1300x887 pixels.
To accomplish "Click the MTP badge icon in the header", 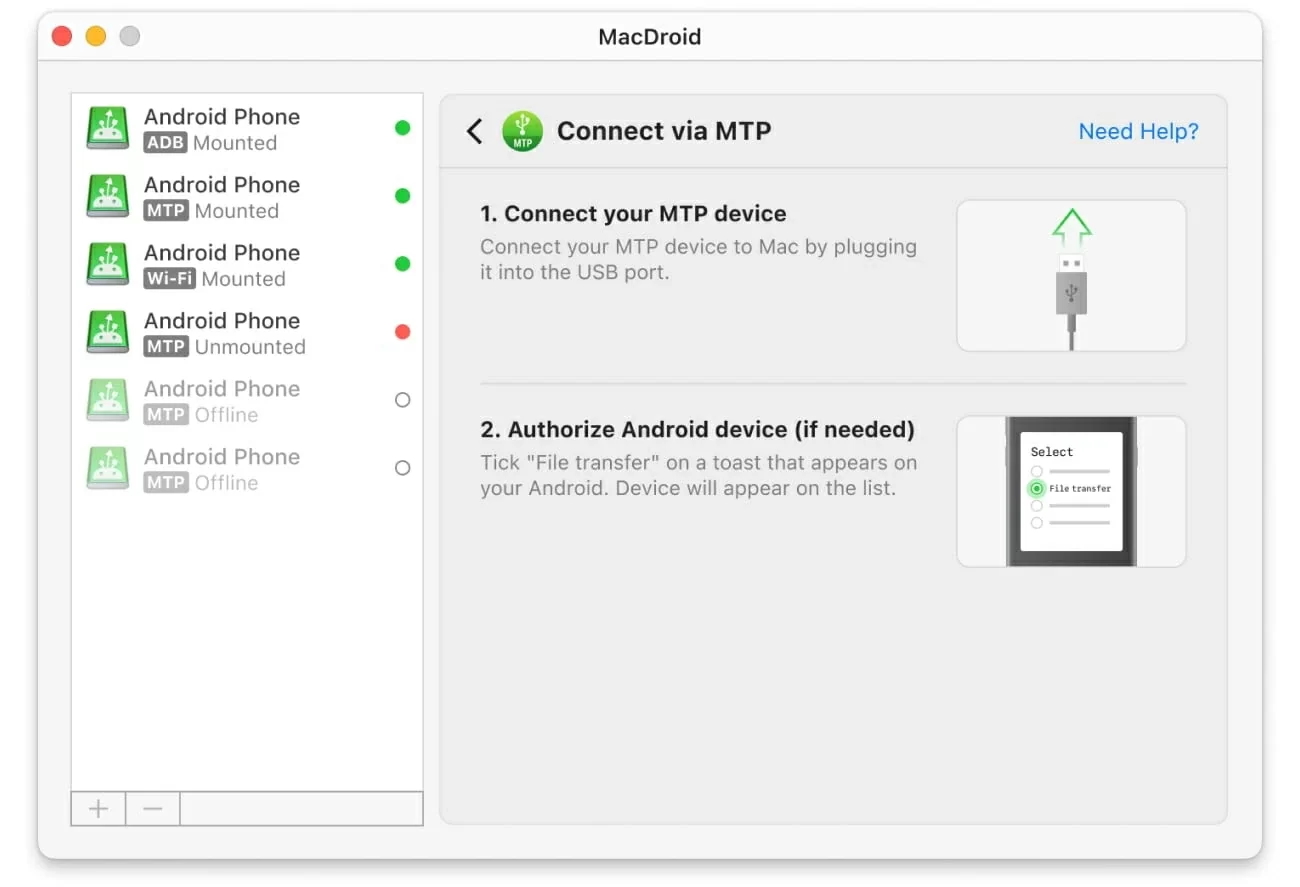I will coord(522,131).
